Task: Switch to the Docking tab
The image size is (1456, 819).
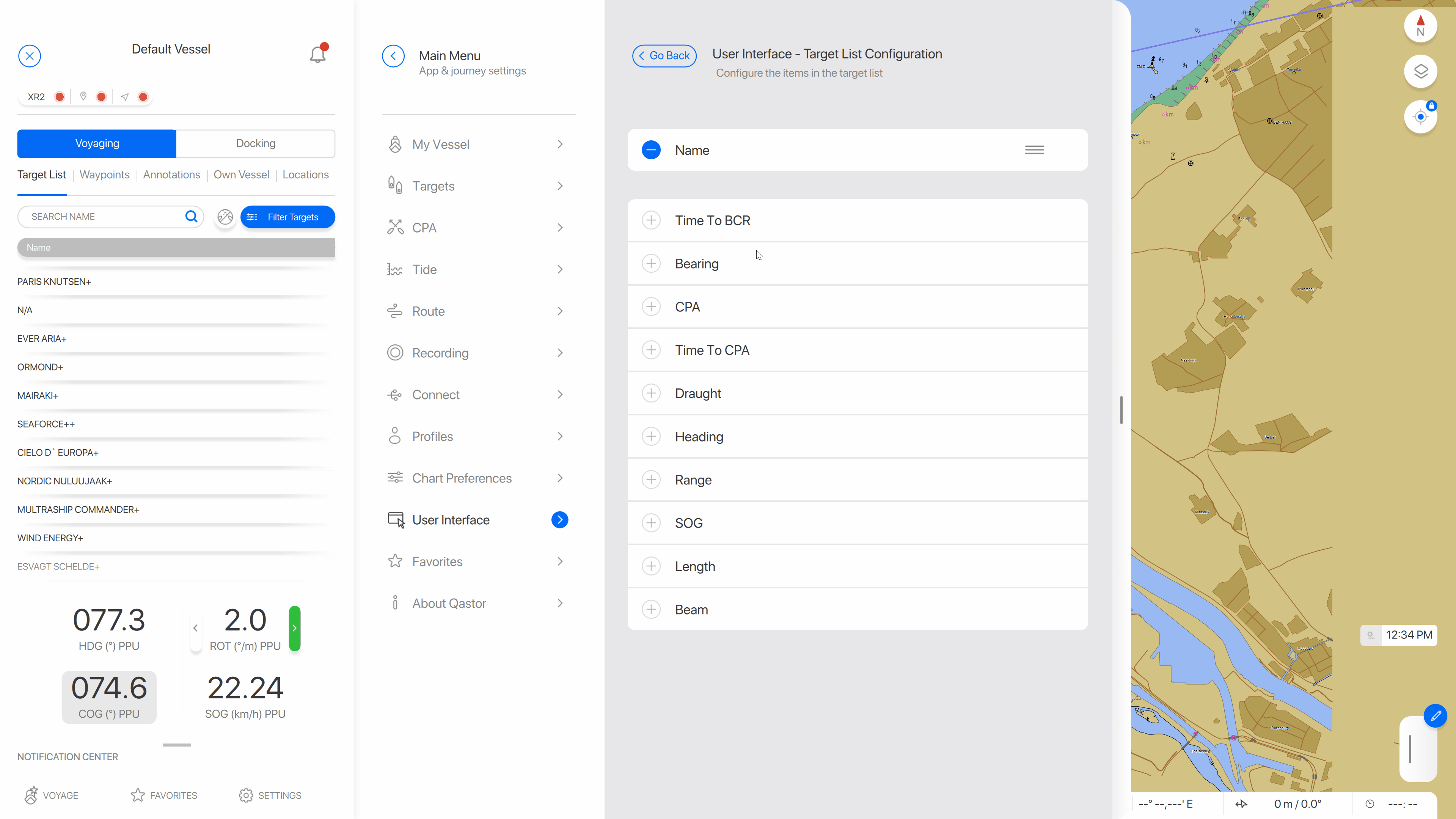Action: click(256, 143)
